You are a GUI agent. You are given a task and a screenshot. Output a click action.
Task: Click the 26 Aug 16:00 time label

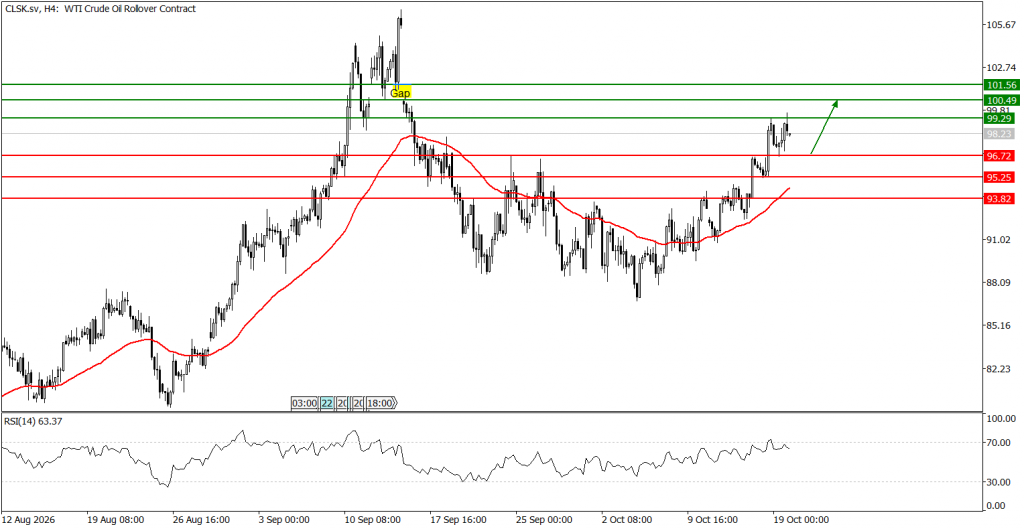pyautogui.click(x=200, y=520)
